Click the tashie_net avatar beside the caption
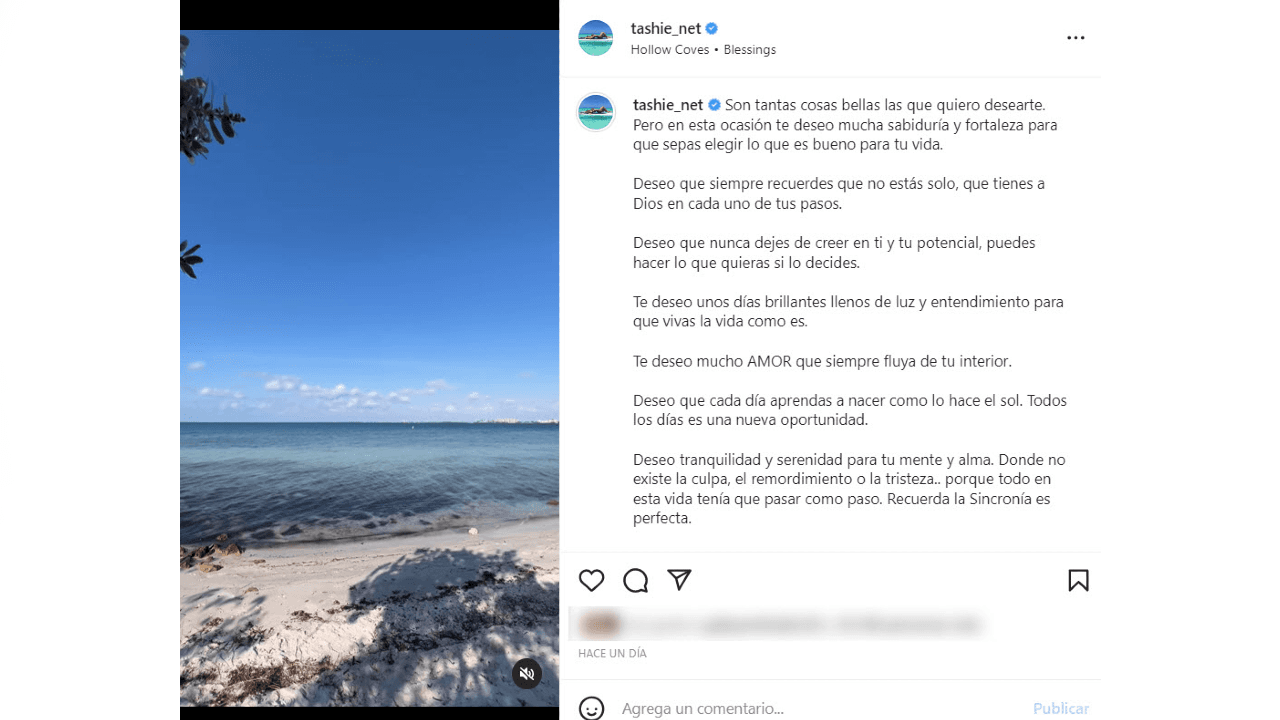1280x720 pixels. click(596, 112)
